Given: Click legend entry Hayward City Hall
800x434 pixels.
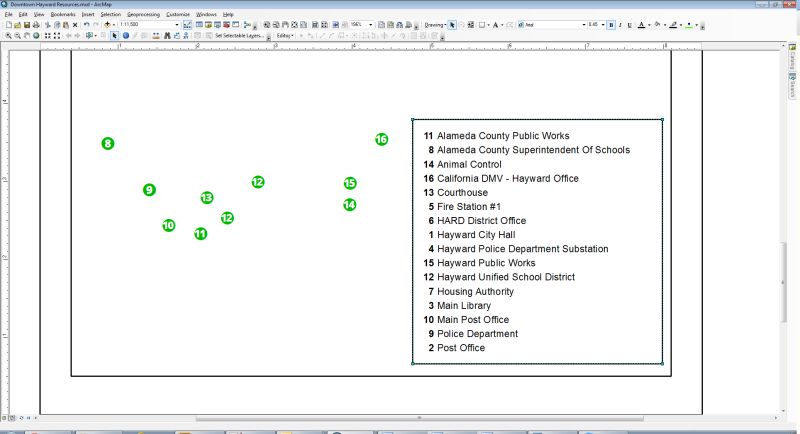Looking at the screenshot, I should [472, 235].
